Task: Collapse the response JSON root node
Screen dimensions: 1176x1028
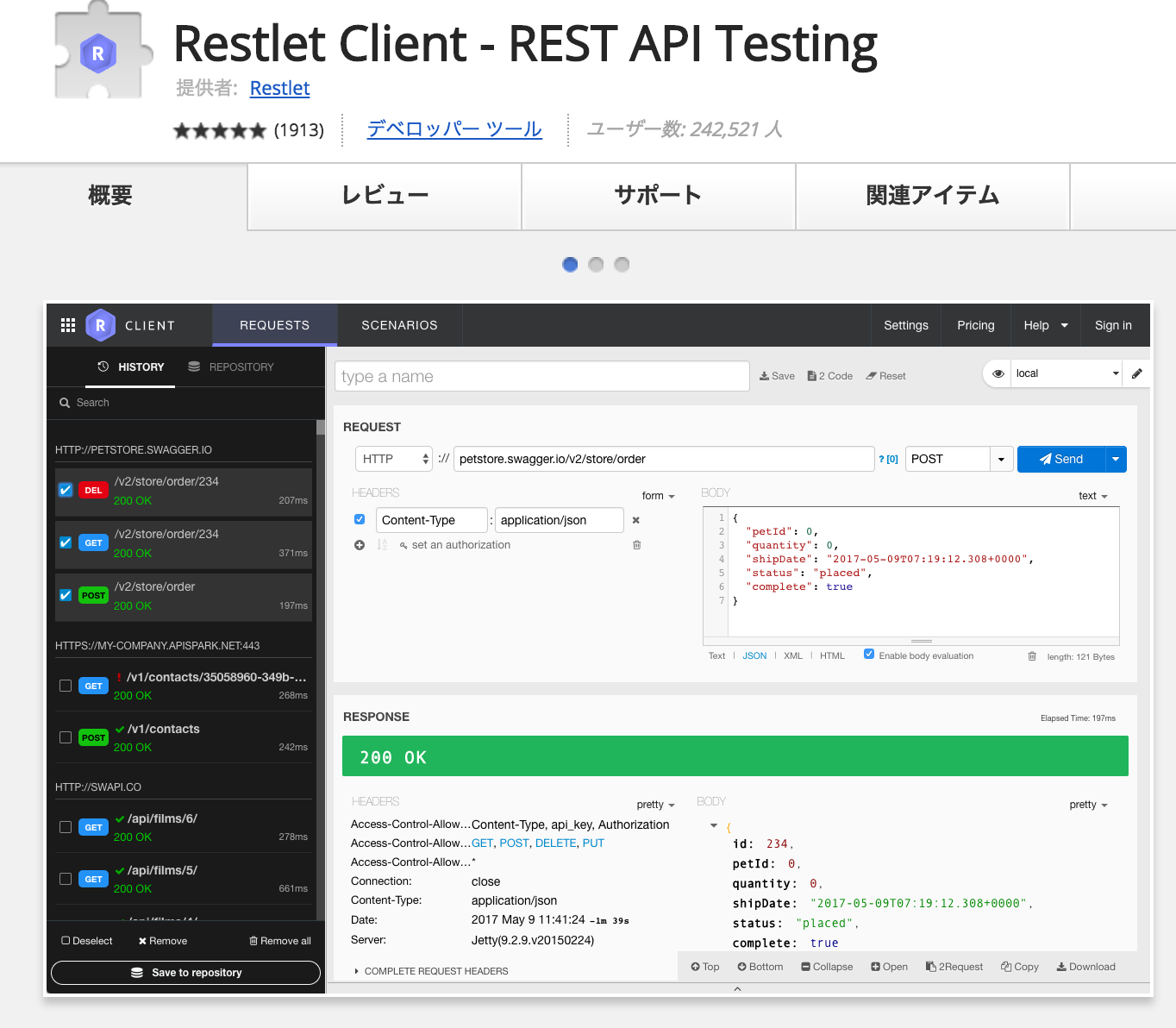Action: point(714,826)
